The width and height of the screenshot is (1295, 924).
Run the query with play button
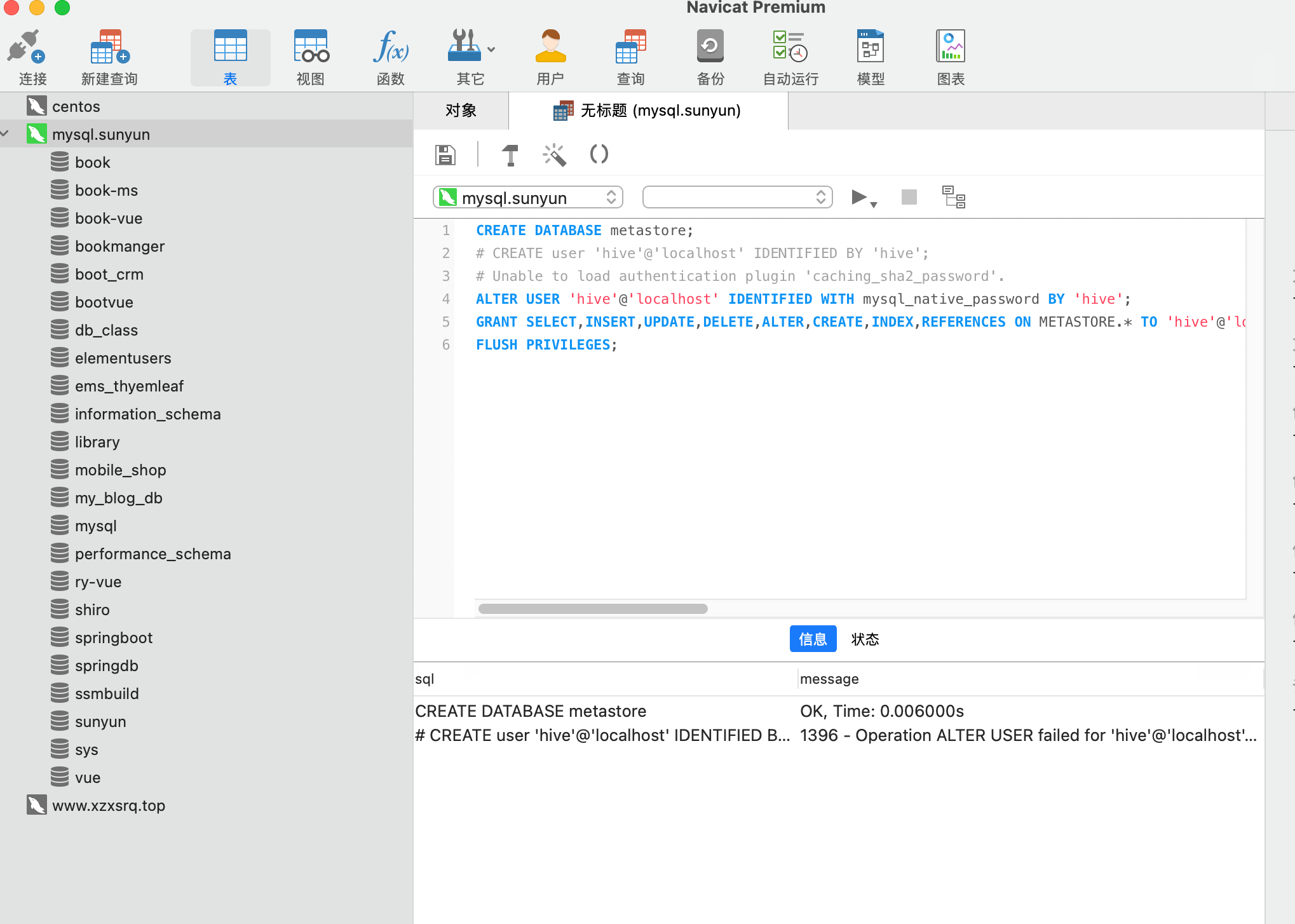pyautogui.click(x=858, y=197)
